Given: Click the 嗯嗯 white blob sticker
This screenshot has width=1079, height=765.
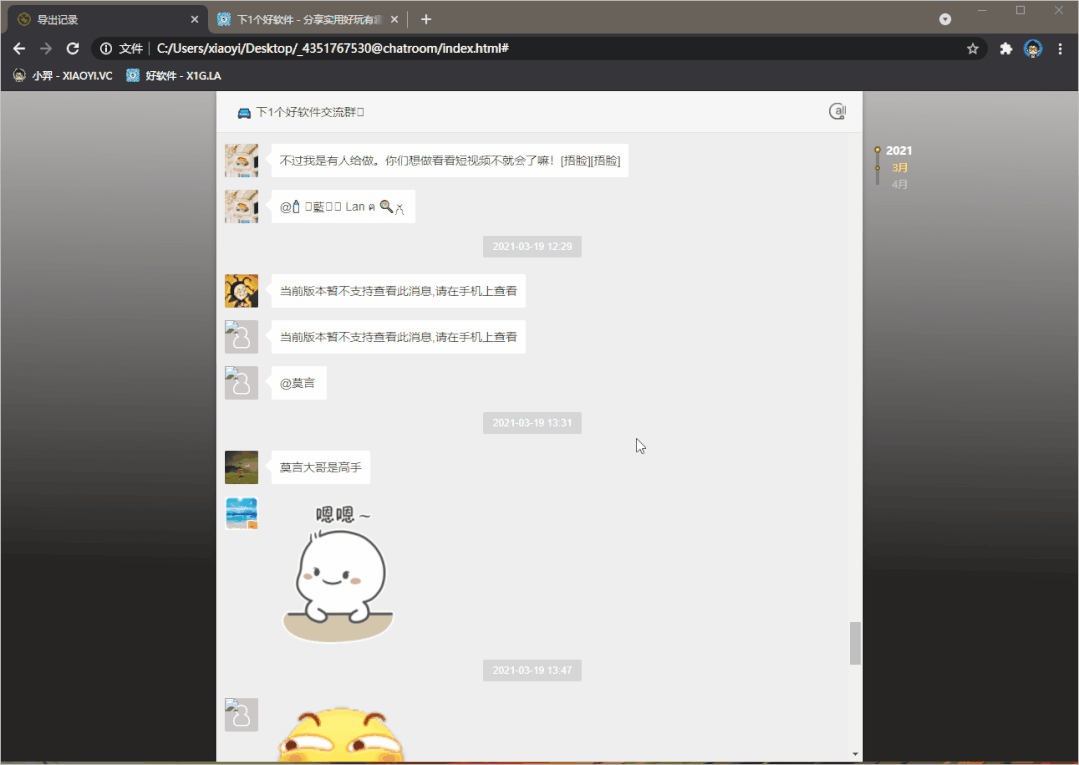Looking at the screenshot, I should click(x=338, y=573).
